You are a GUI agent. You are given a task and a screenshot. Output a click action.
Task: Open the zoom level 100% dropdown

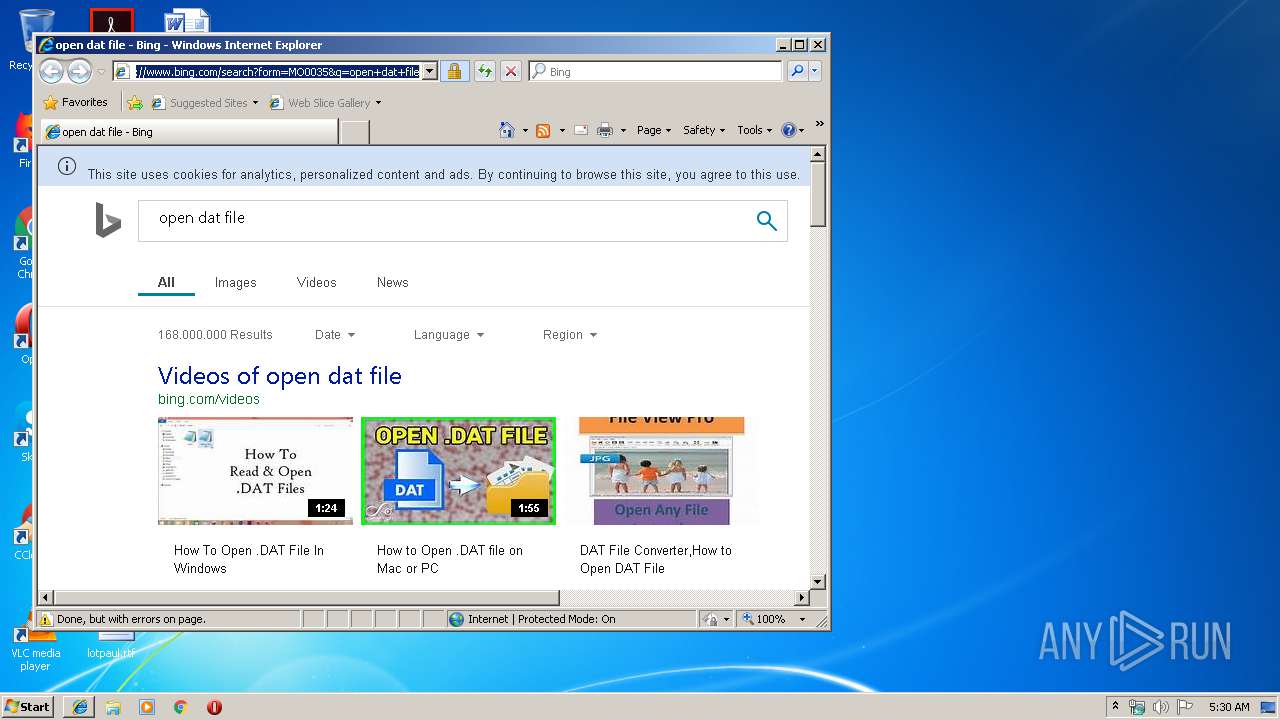click(802, 619)
